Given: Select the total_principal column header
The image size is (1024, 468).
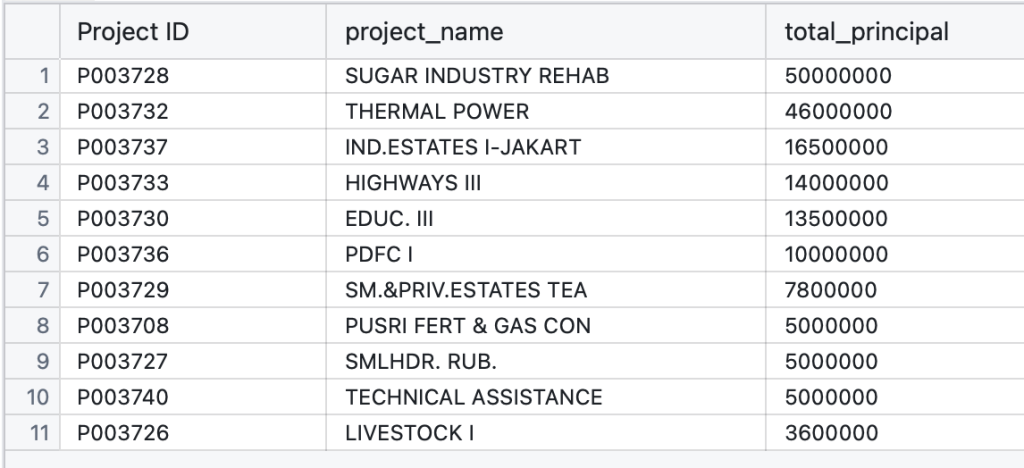Looking at the screenshot, I should click(866, 32).
